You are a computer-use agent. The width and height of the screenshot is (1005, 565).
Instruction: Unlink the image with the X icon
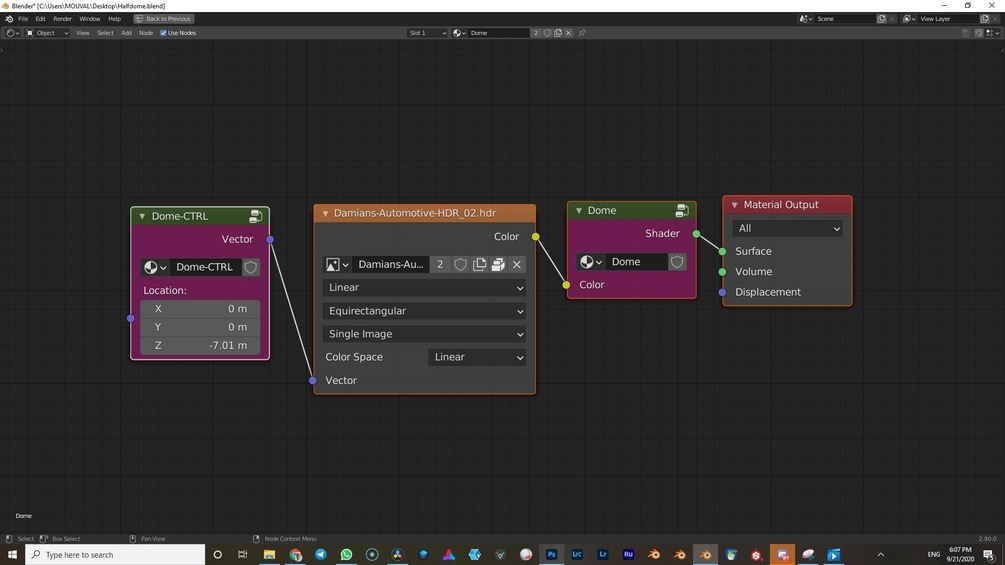[517, 265]
